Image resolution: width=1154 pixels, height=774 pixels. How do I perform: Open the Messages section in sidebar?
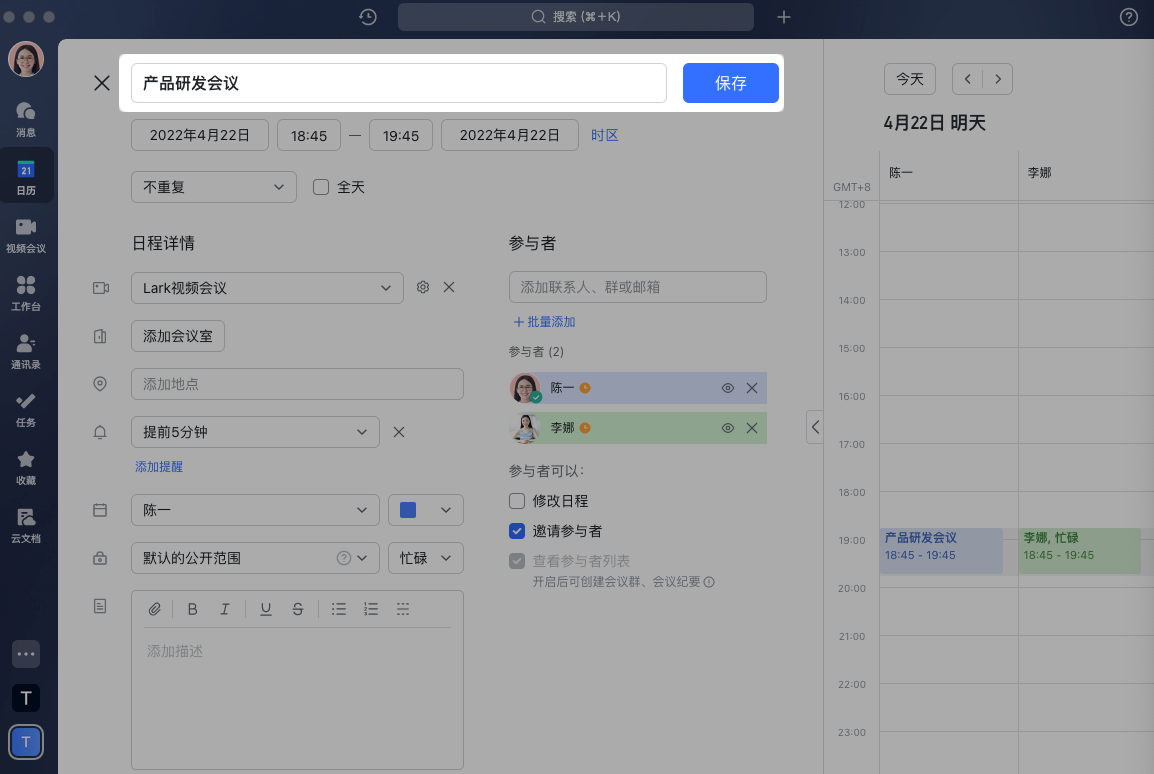tap(26, 119)
